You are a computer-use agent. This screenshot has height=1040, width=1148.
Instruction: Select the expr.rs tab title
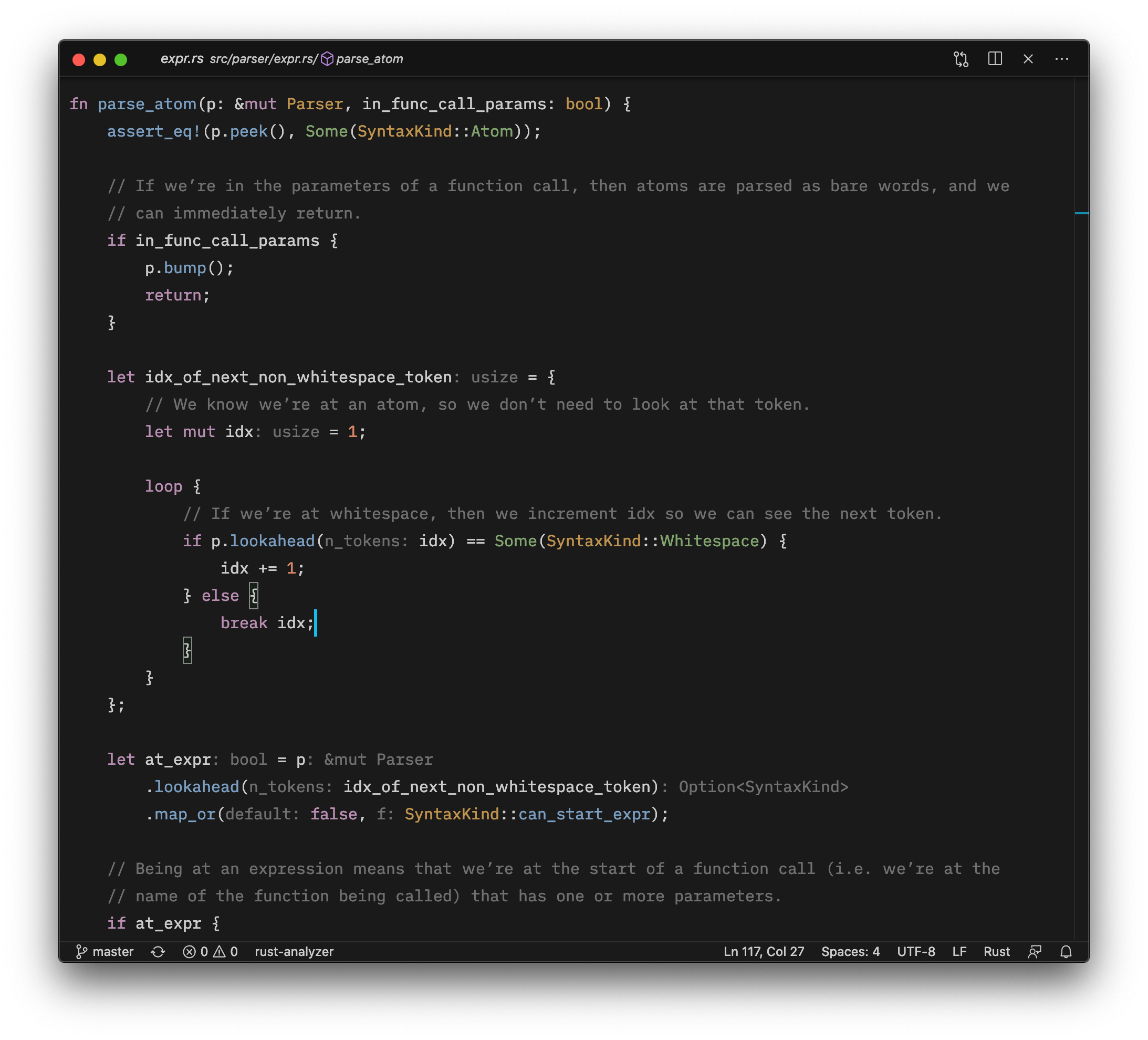[x=182, y=59]
